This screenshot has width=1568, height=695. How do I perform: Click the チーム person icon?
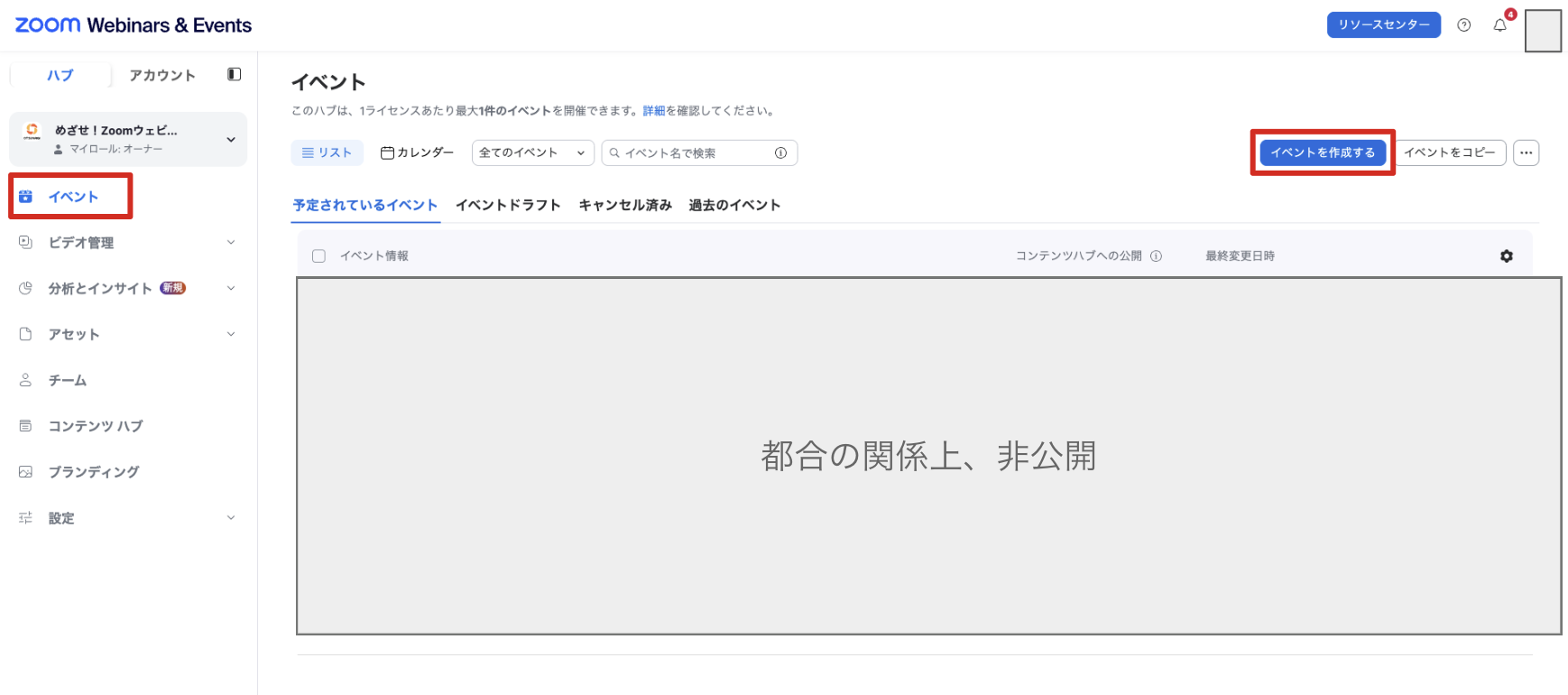26,380
